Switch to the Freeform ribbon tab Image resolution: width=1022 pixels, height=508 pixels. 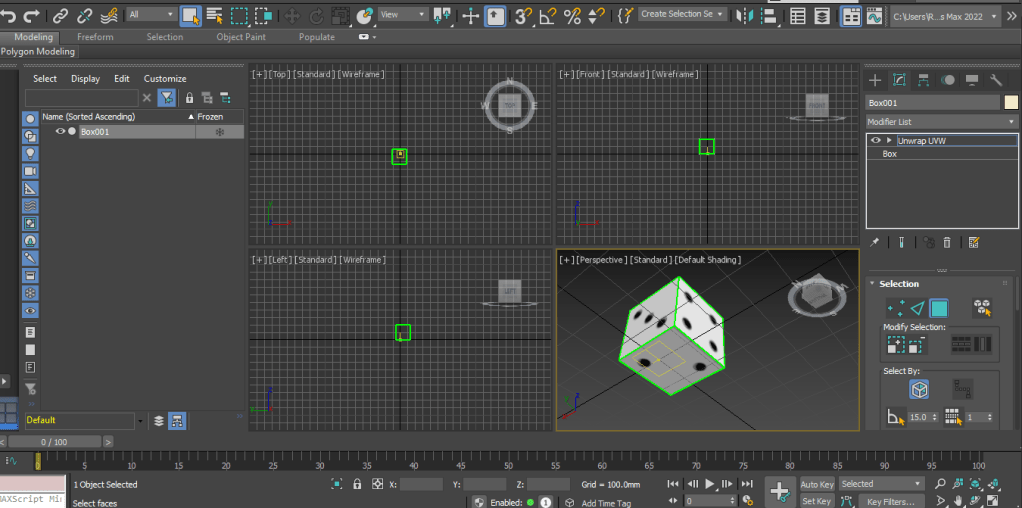(95, 37)
